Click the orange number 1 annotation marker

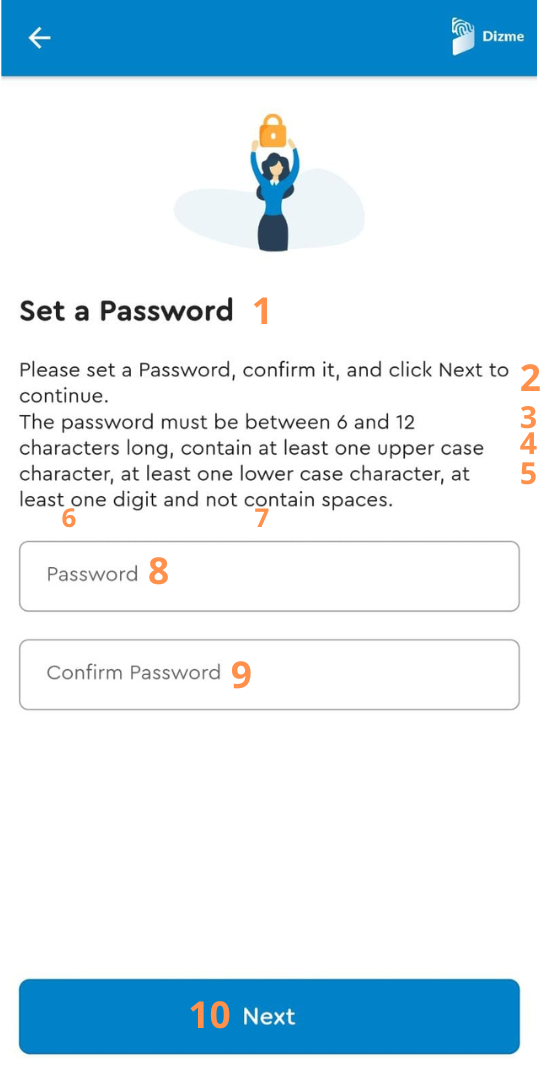coord(261,311)
